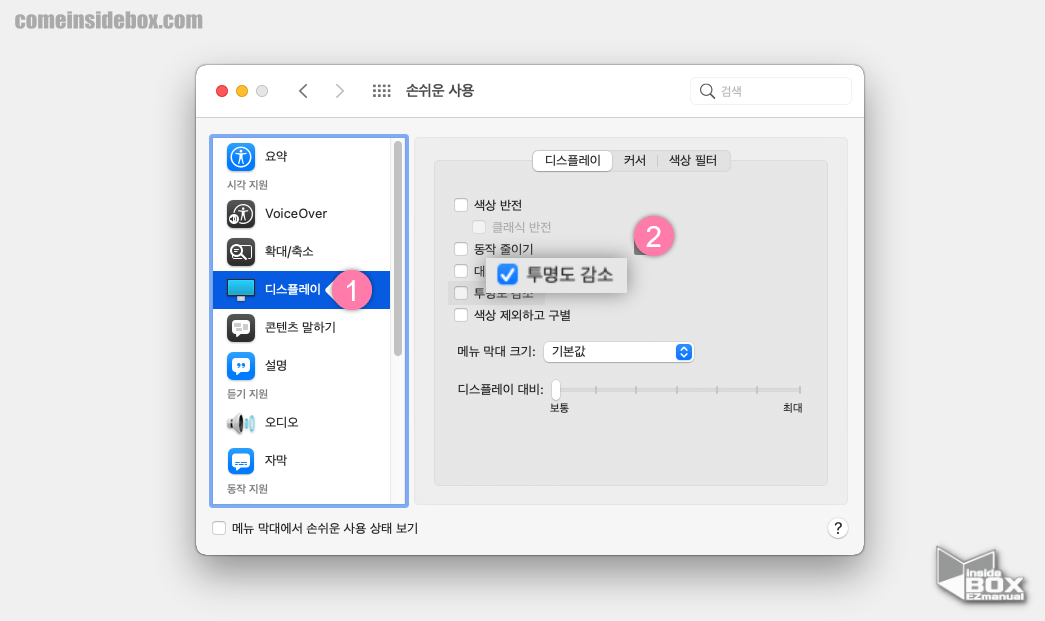Viewport: 1045px width, 621px height.
Task: Click the search magnifier icon
Action: [x=707, y=91]
